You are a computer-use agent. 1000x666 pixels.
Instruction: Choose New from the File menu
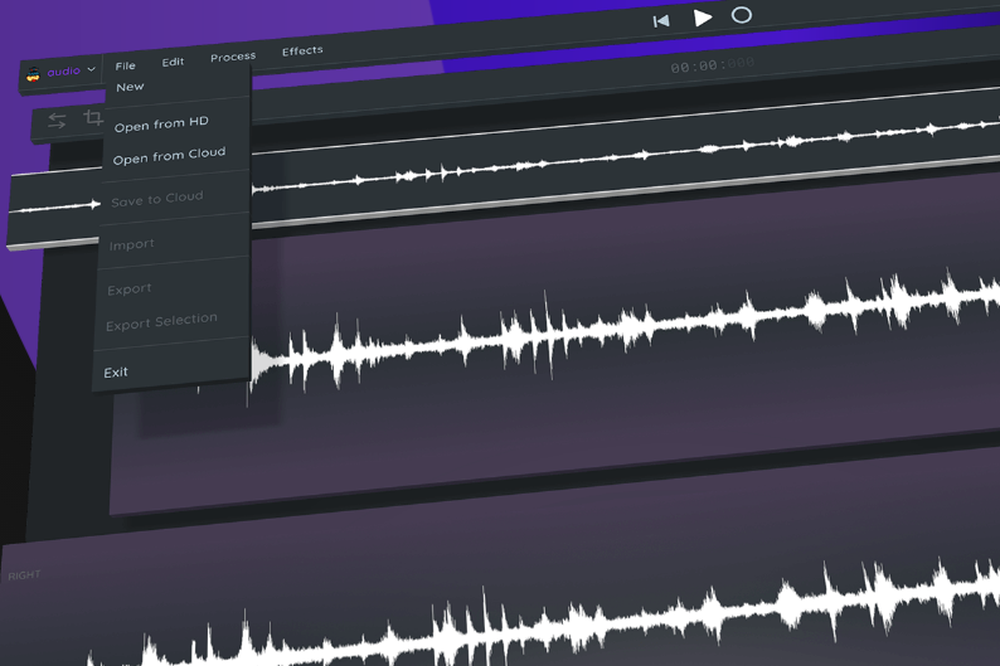pos(130,87)
